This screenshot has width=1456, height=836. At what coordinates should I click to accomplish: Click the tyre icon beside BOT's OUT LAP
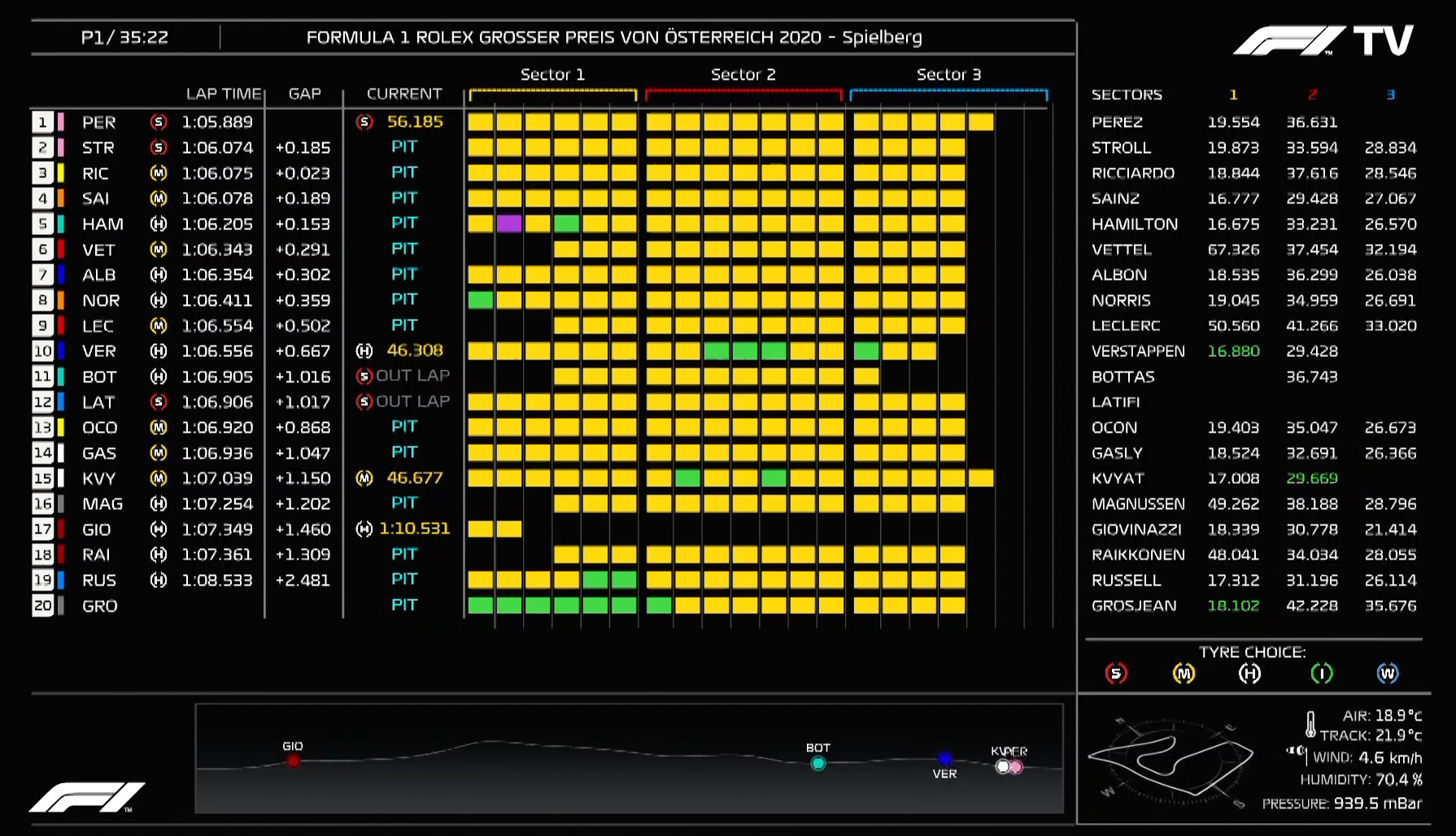364,377
